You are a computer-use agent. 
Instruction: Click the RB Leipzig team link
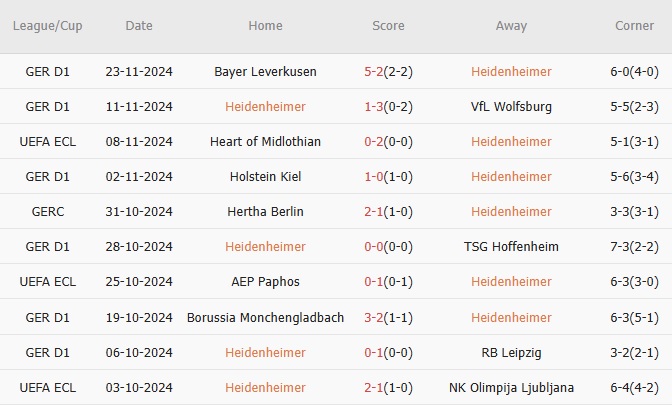pyautogui.click(x=511, y=352)
